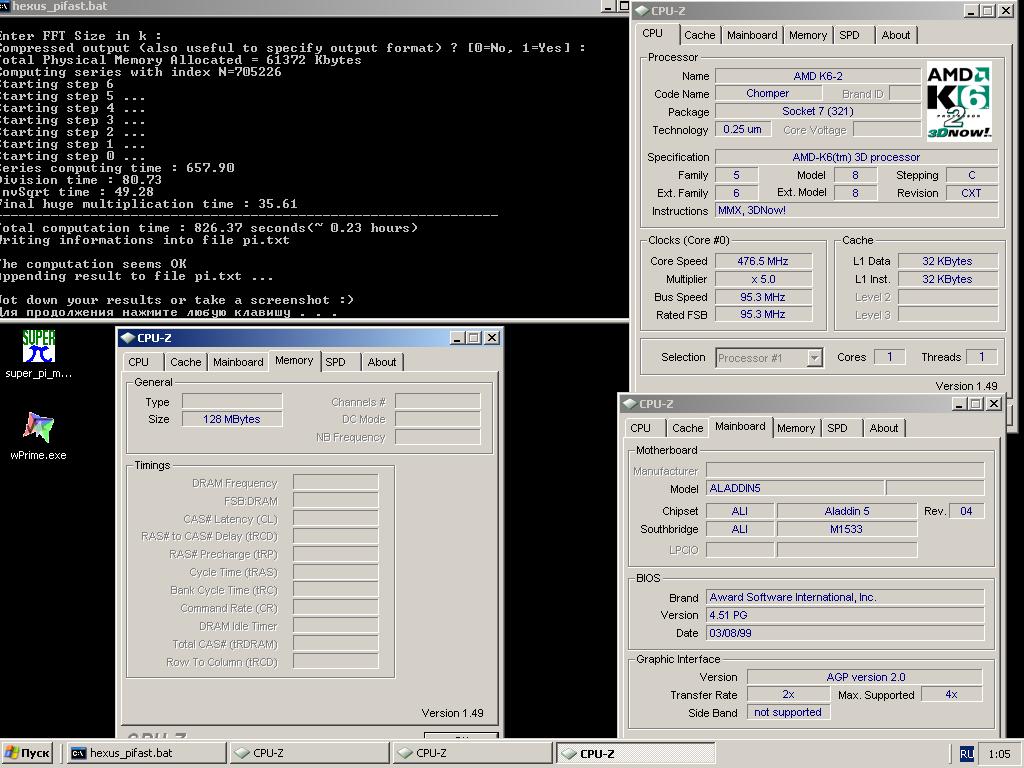Activate the first CPU-Z taskbar button
Viewport: 1024px width, 768px height.
[309, 753]
